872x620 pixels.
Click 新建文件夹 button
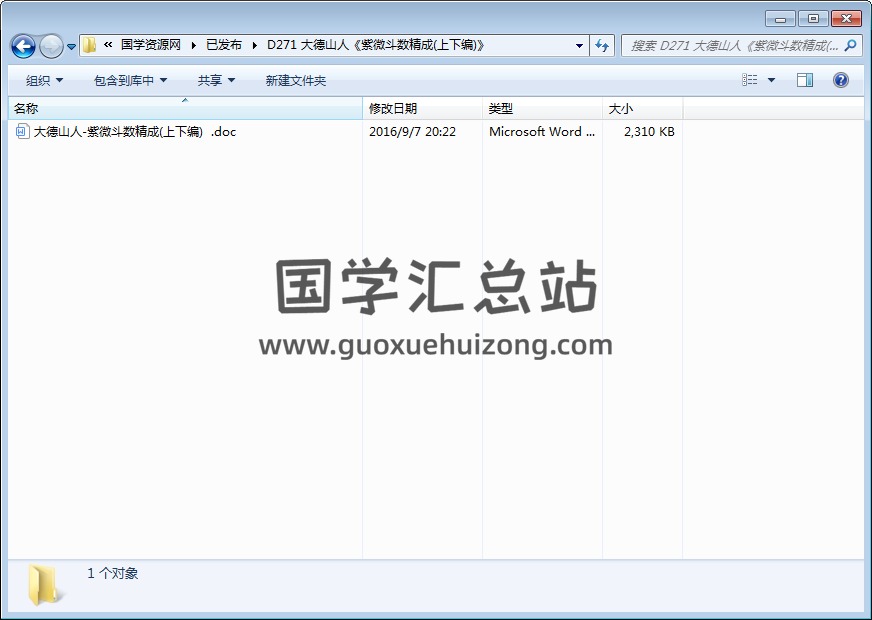pos(296,81)
